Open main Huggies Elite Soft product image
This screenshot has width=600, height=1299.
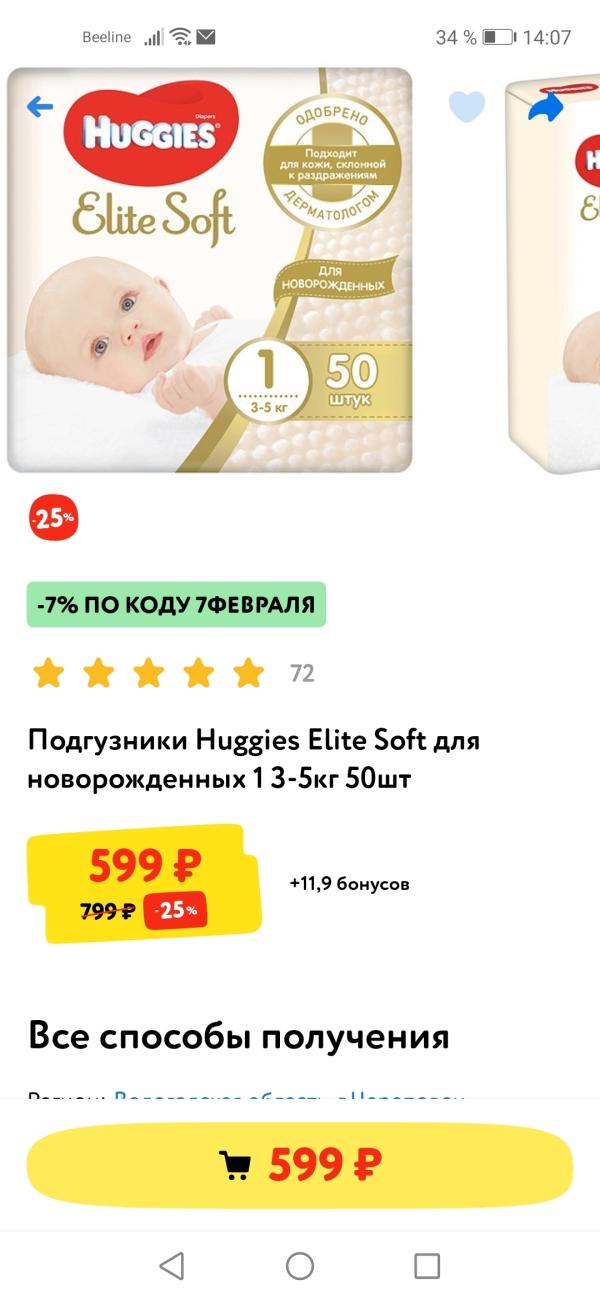tap(210, 270)
